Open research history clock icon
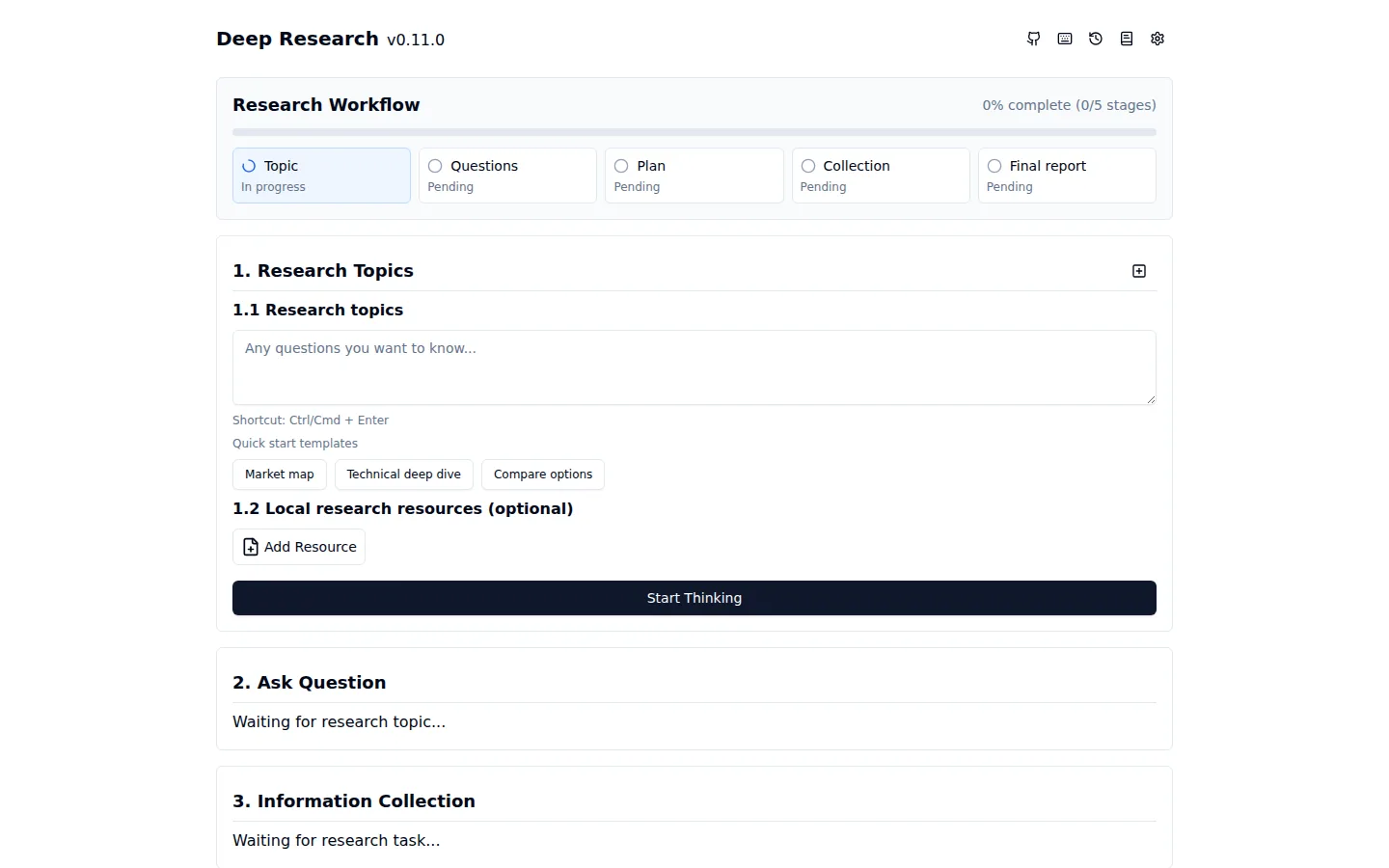Image resolution: width=1389 pixels, height=868 pixels. point(1096,39)
